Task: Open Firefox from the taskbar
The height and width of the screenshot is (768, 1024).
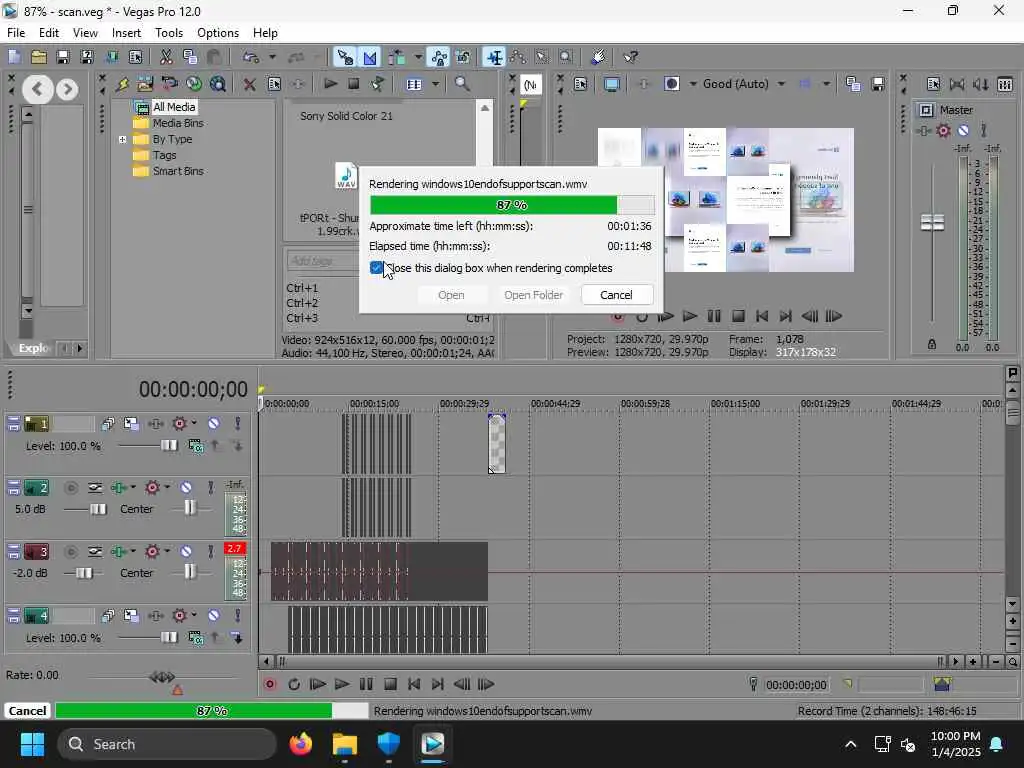Action: [x=301, y=744]
